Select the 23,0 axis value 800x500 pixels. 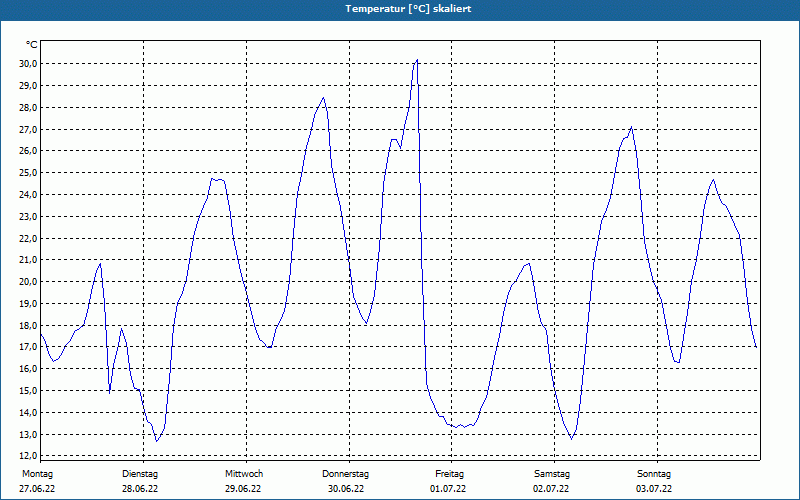coord(27,217)
